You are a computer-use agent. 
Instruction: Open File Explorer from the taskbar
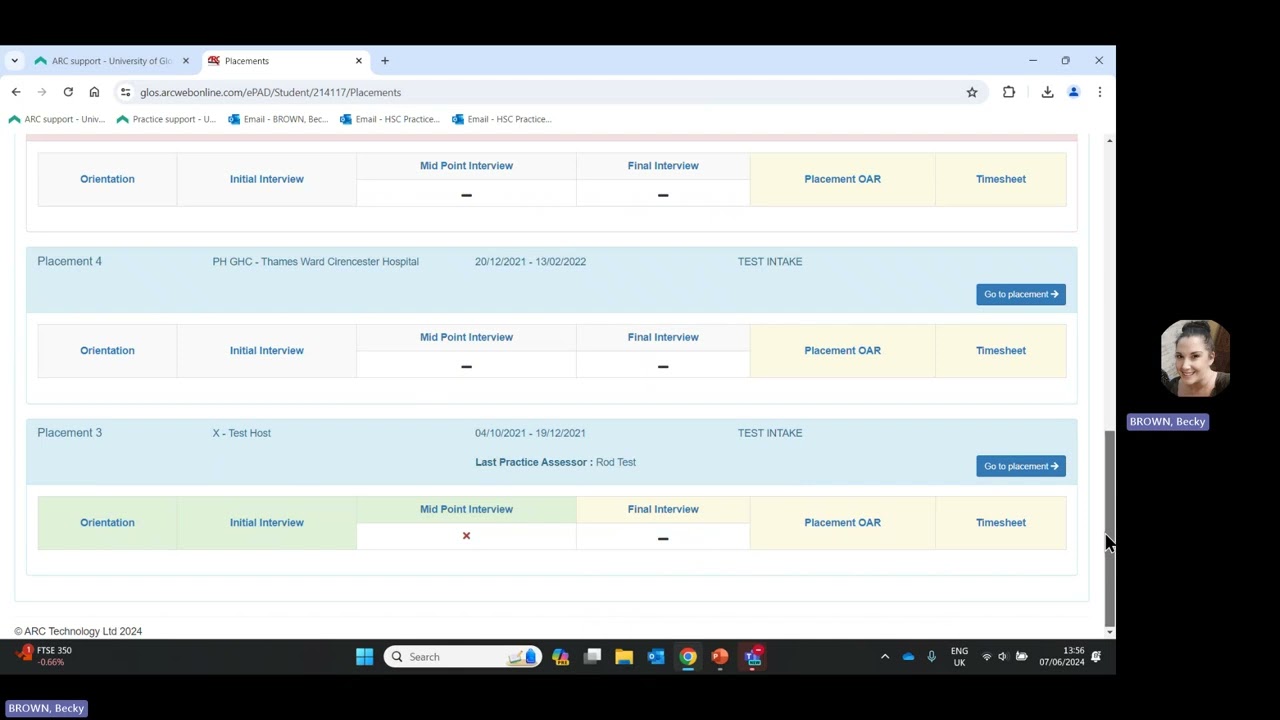click(624, 657)
